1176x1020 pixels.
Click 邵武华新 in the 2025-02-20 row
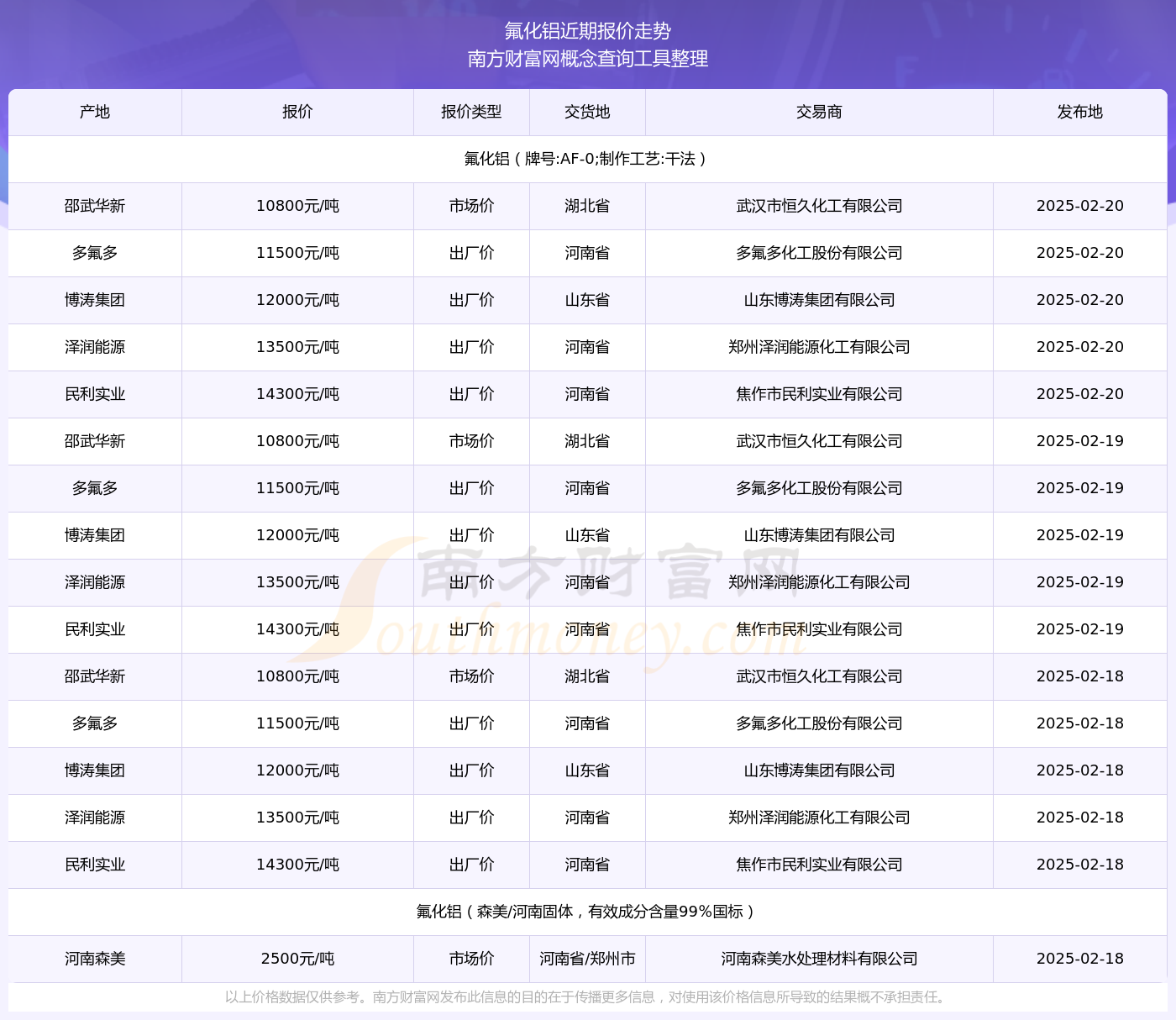coord(95,206)
